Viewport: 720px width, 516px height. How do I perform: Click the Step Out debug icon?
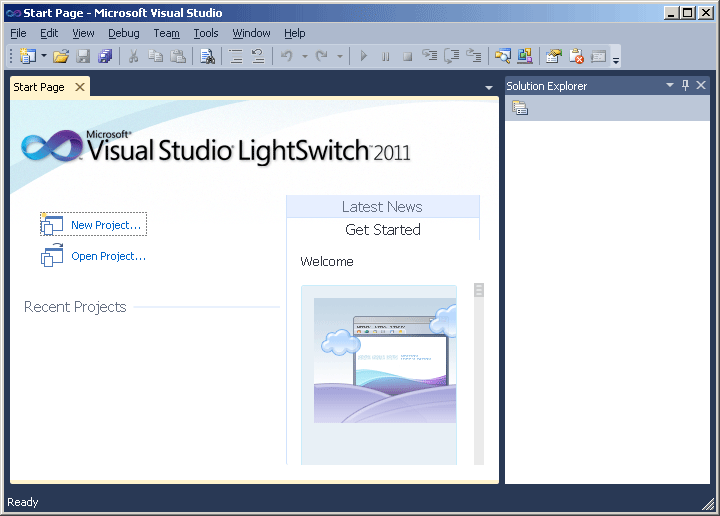474,56
